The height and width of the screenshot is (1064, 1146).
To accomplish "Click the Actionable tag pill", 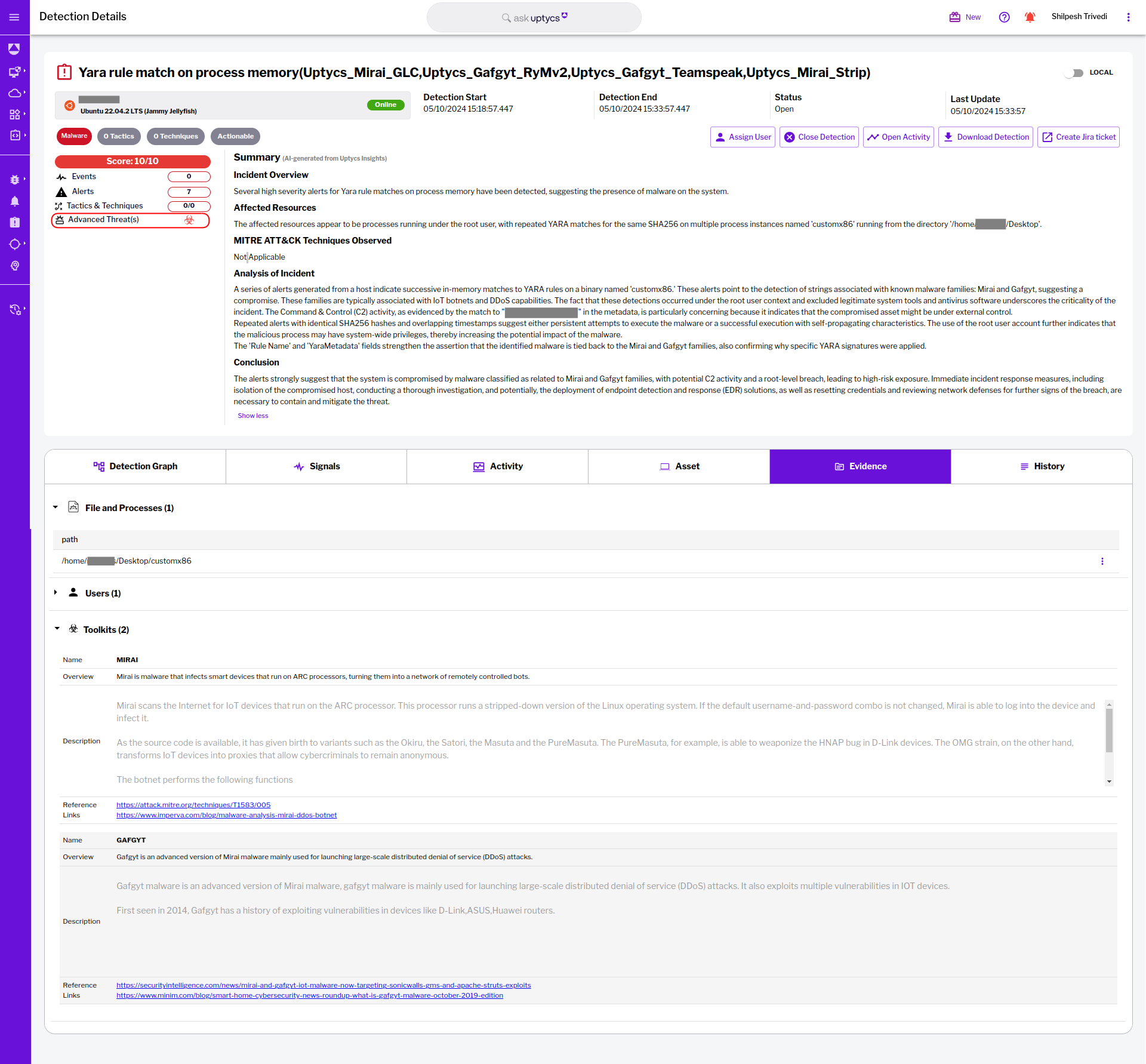I will [235, 136].
